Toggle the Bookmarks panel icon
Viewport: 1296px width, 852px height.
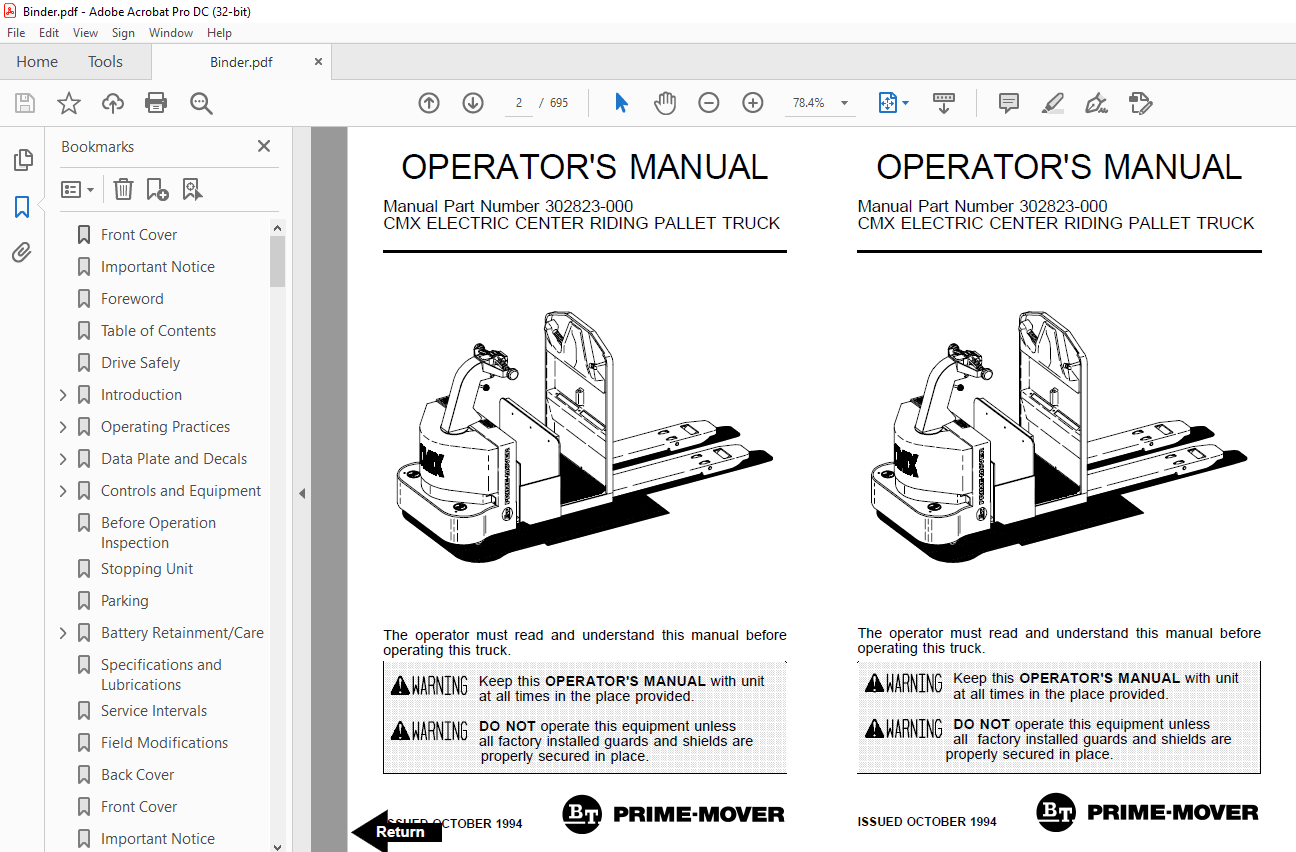pyautogui.click(x=22, y=207)
